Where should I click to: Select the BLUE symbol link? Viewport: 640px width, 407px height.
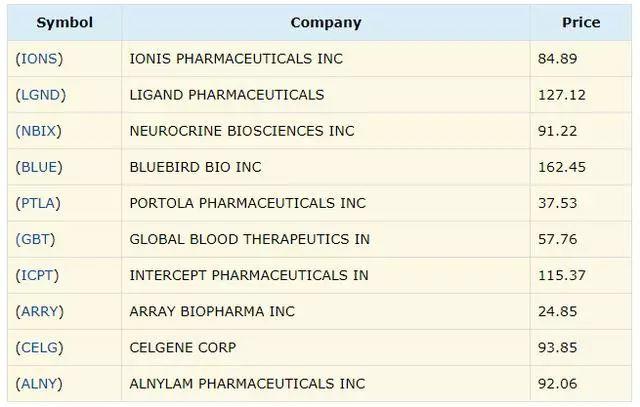point(39,167)
